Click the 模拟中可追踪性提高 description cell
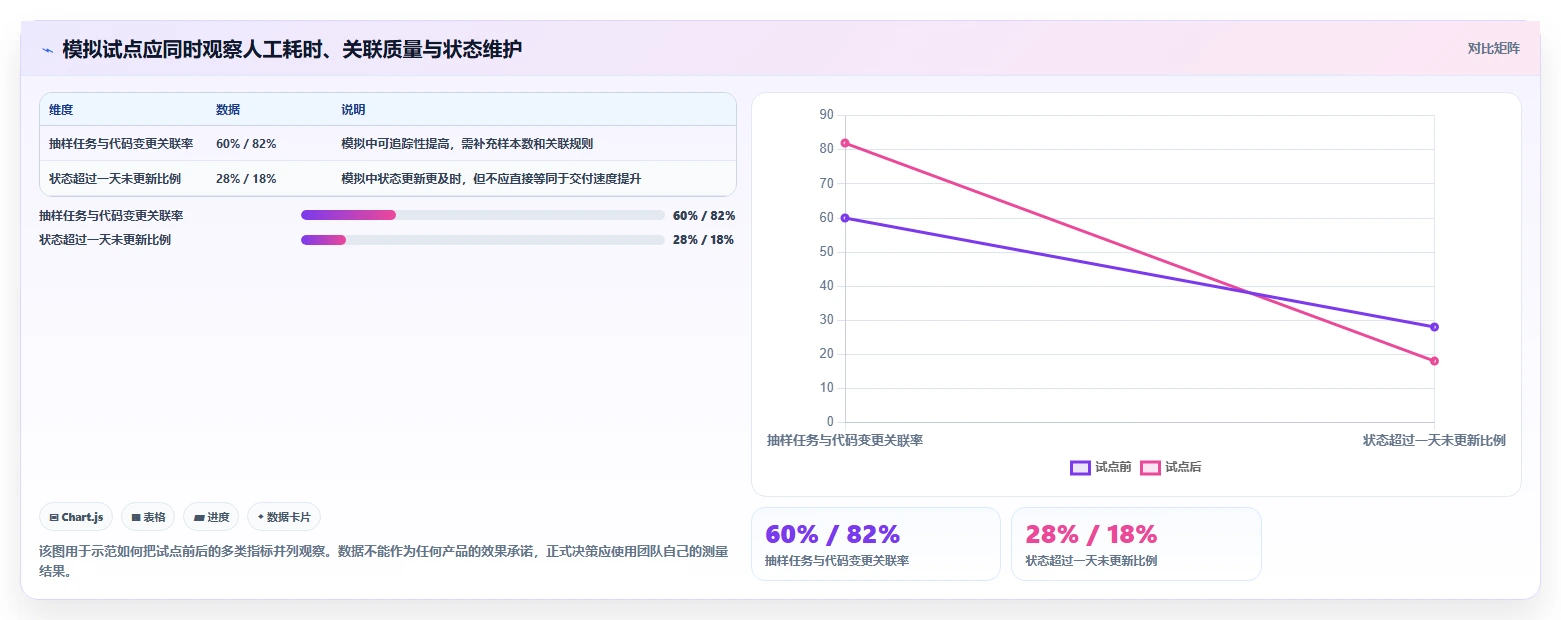Screen dimensions: 1561x620 [x=467, y=144]
